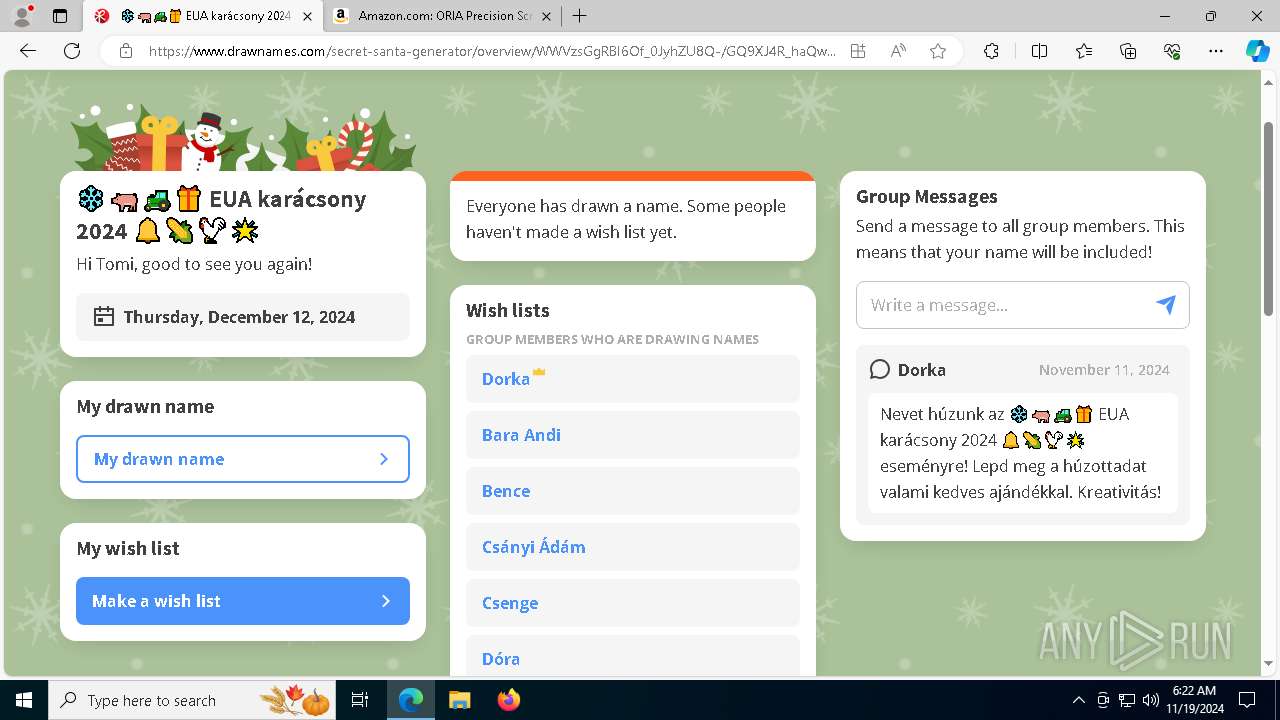Image resolution: width=1280 pixels, height=720 pixels.
Task: Click the chevron on Make a wish list
Action: [x=385, y=601]
